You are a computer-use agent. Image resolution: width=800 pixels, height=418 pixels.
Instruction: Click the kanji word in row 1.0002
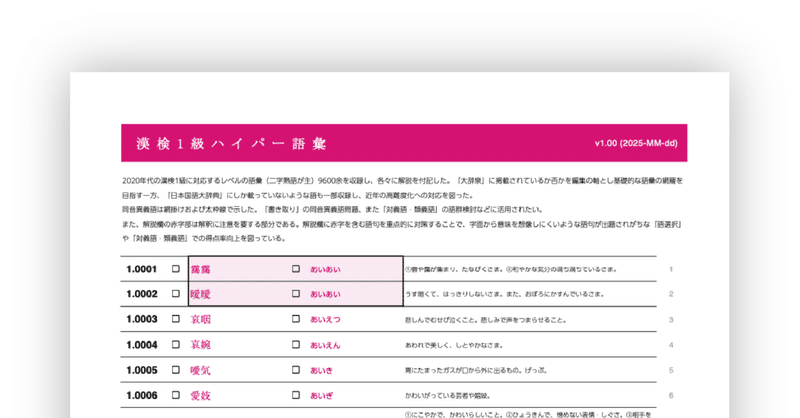tap(201, 294)
